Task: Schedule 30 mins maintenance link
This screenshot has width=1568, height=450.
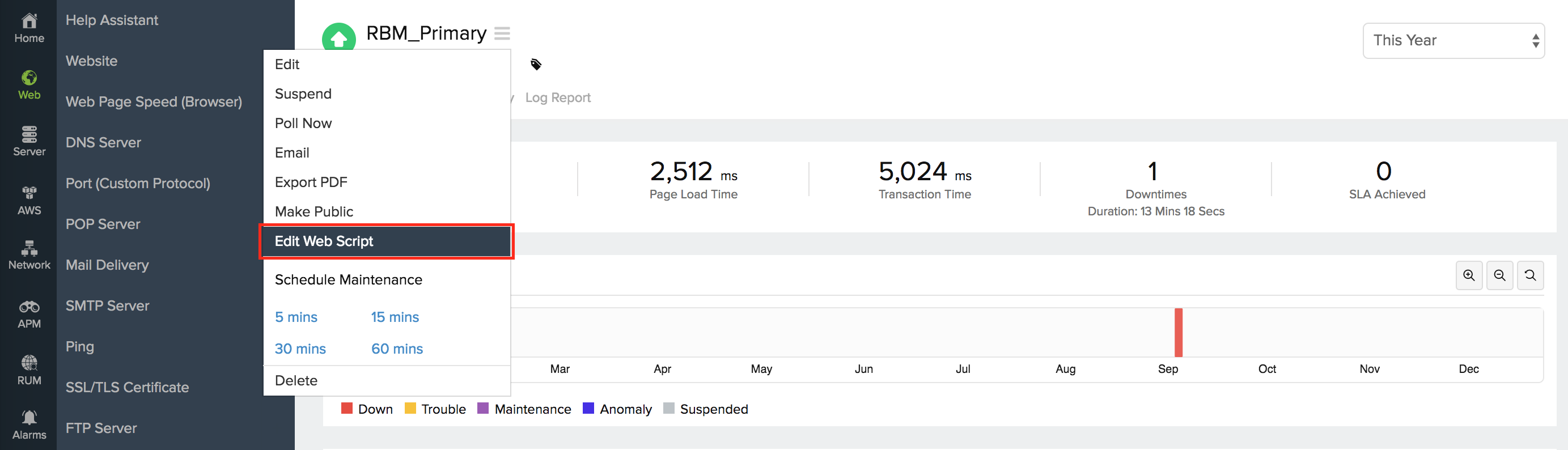Action: pyautogui.click(x=300, y=349)
